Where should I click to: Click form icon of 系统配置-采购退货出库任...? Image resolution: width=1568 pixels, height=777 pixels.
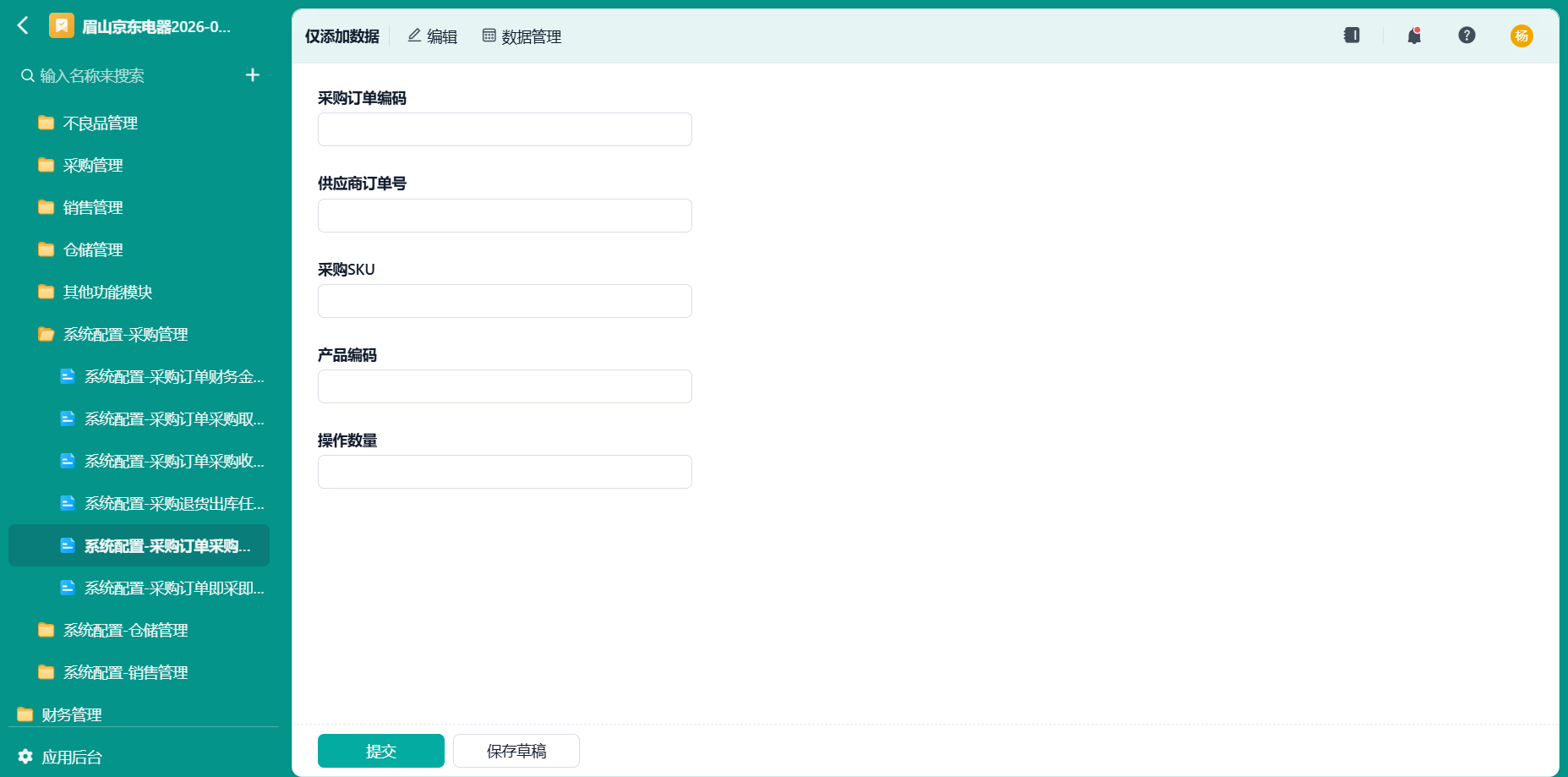(x=68, y=503)
